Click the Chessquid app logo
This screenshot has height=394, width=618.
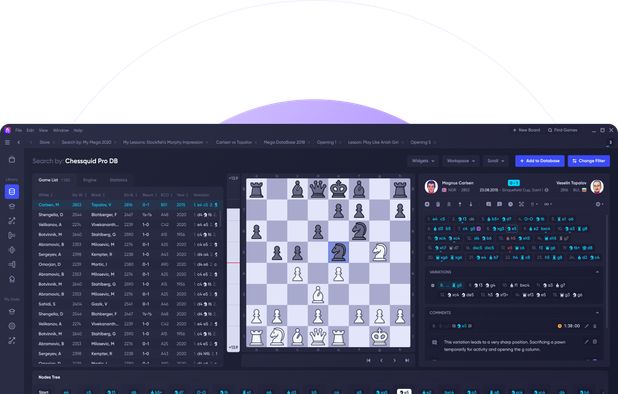tap(7, 130)
